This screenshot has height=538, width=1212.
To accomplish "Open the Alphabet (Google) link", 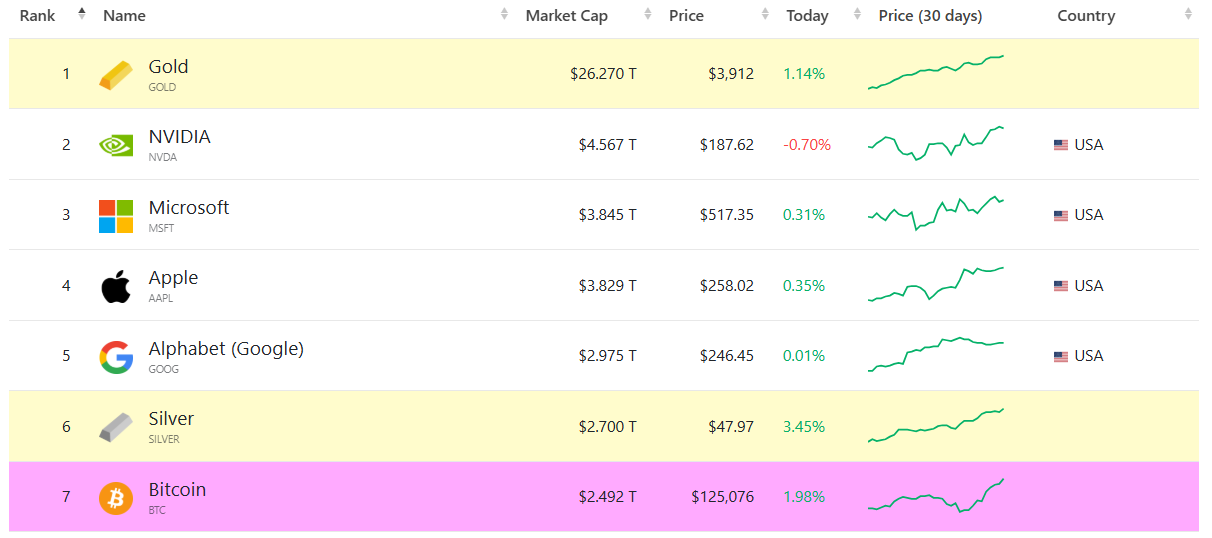I will click(x=226, y=349).
